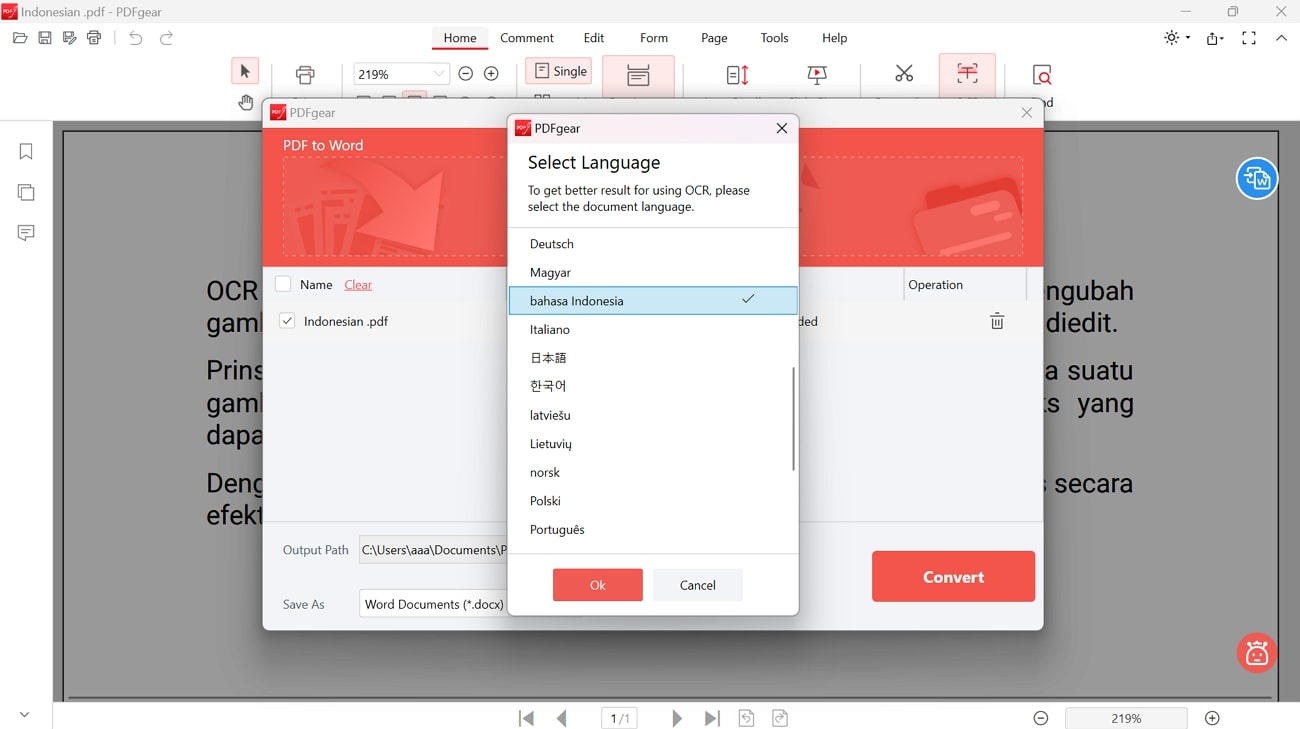Click the blue convert-to-Word floating icon
This screenshot has width=1300, height=729.
click(1257, 179)
